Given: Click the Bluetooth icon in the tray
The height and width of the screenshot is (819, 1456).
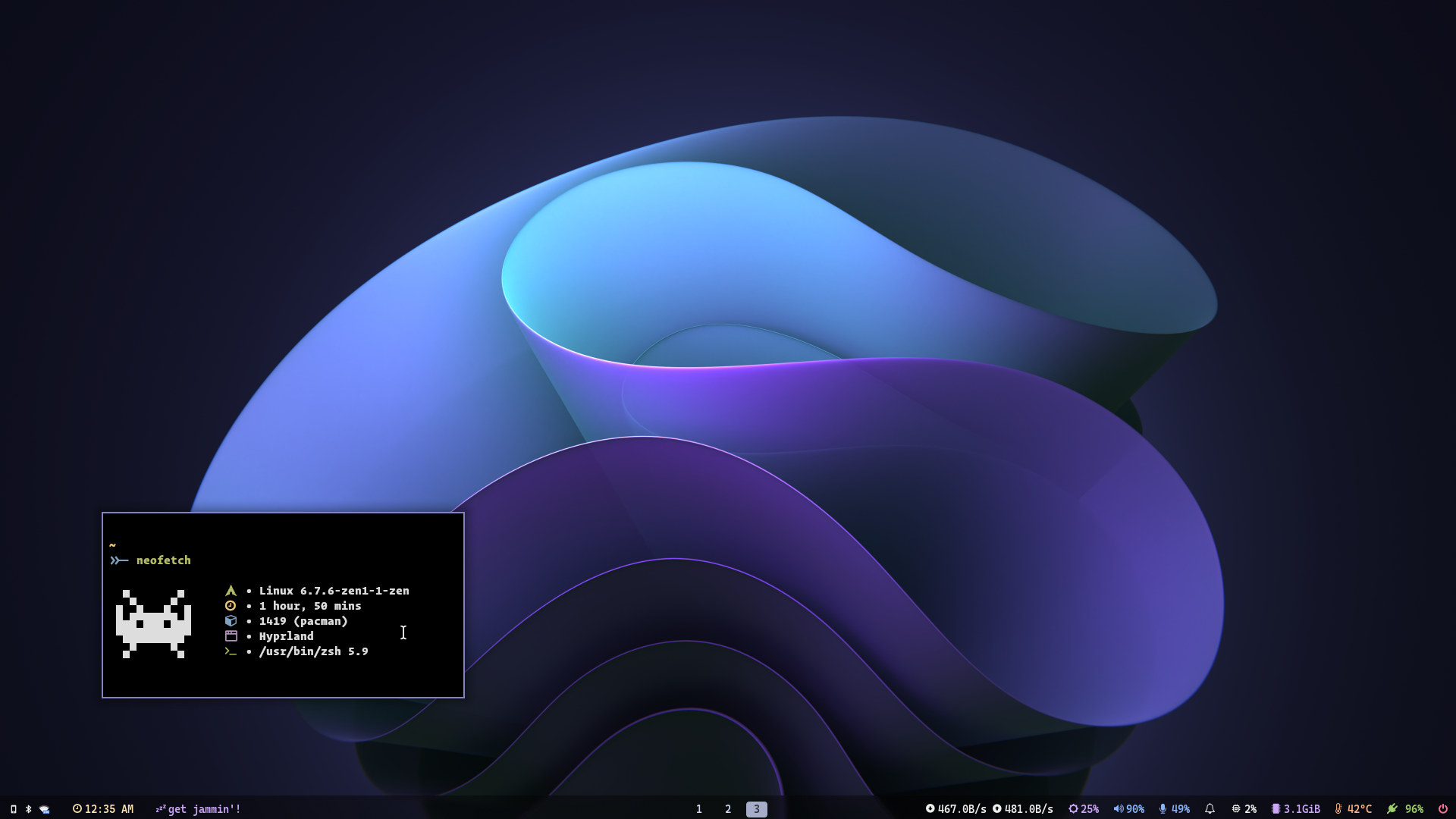Looking at the screenshot, I should 29,809.
